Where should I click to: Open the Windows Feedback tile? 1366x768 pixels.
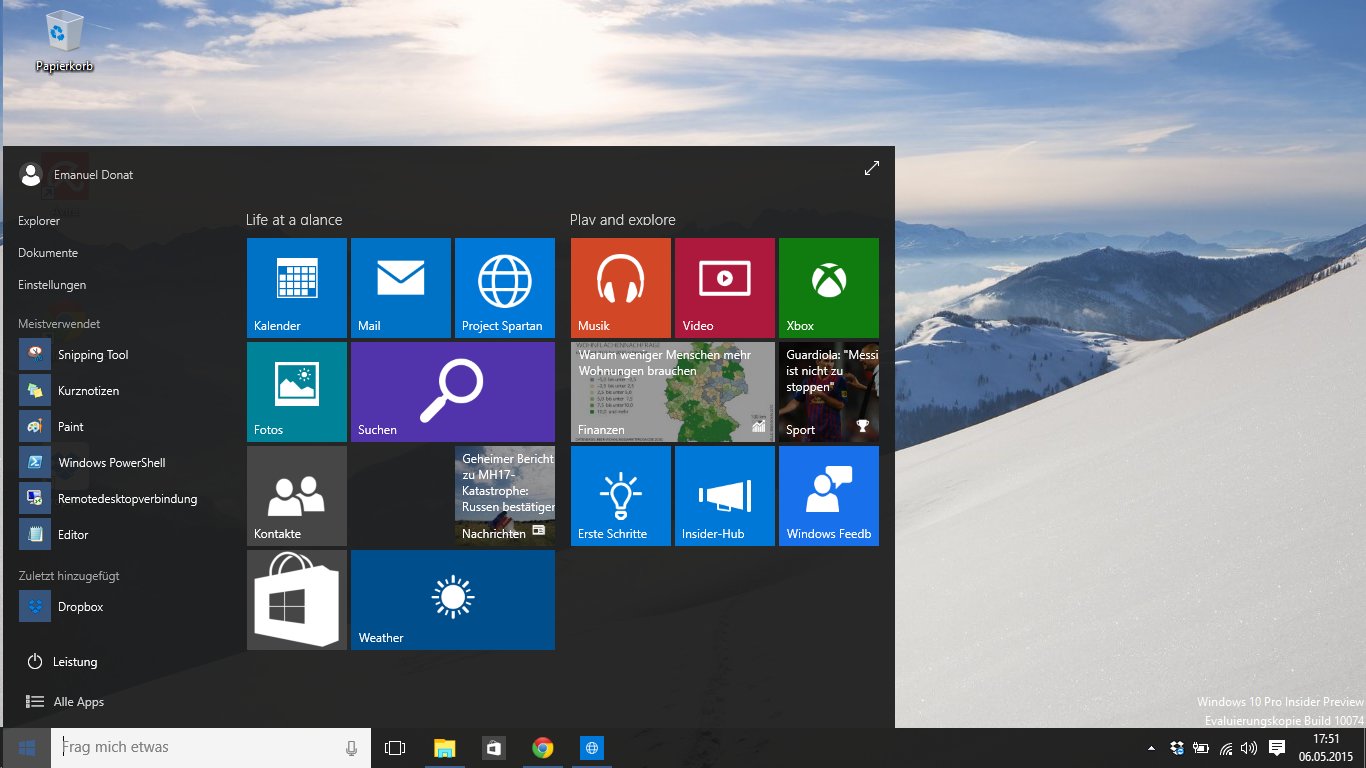tap(829, 496)
